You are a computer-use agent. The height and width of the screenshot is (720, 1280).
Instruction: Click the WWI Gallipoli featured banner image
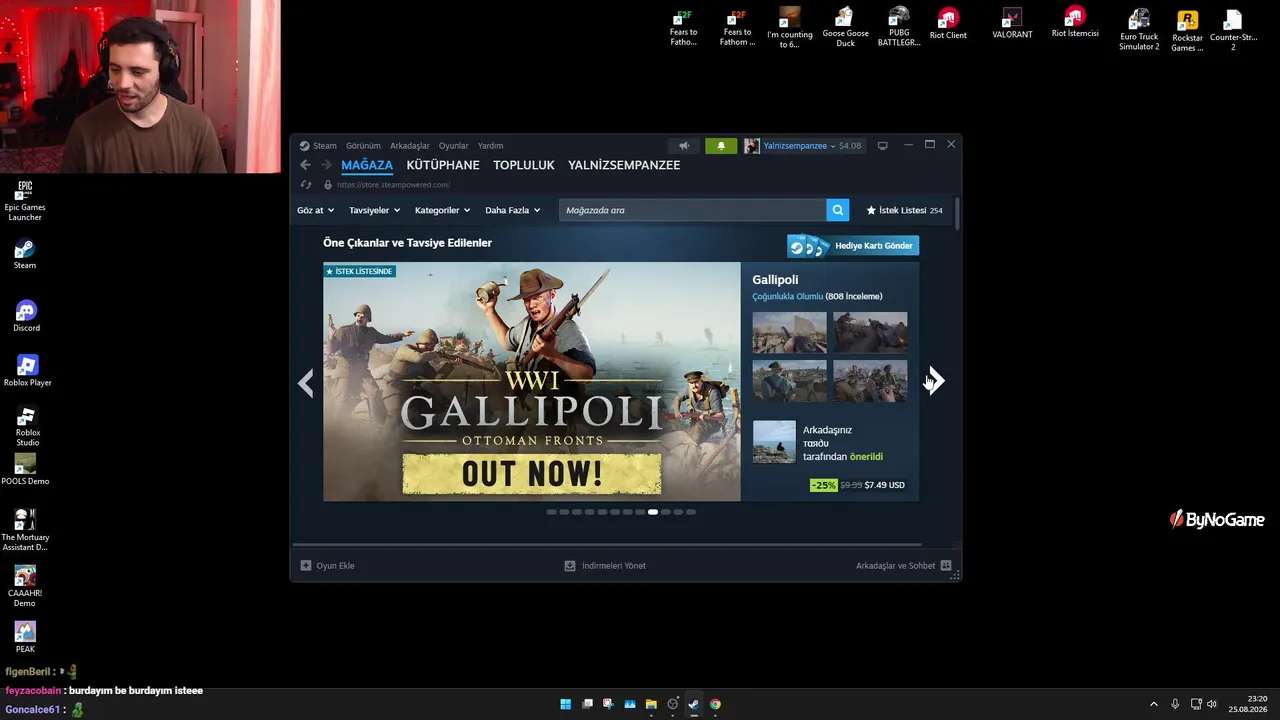click(532, 382)
